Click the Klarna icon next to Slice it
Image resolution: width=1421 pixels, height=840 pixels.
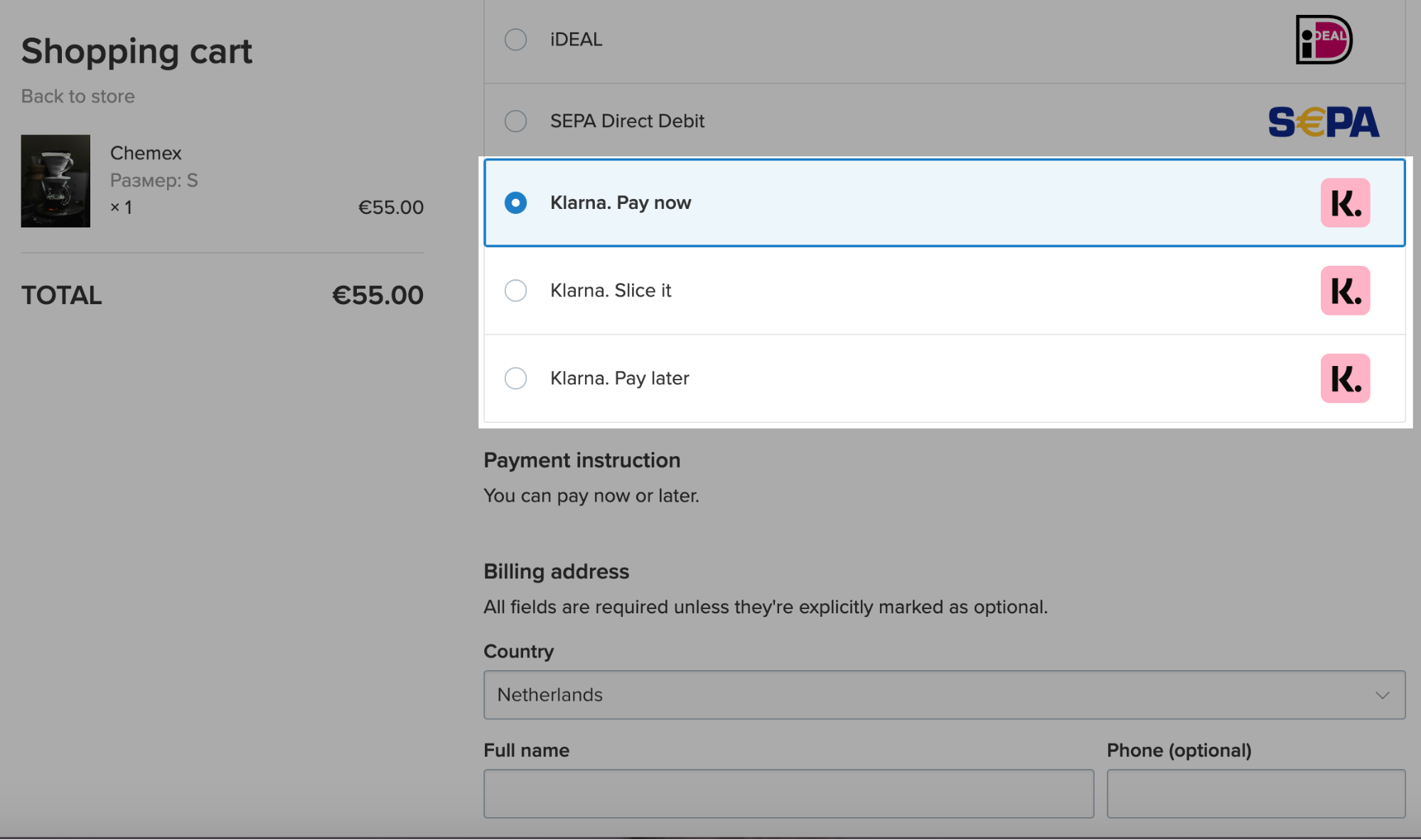[x=1344, y=290]
